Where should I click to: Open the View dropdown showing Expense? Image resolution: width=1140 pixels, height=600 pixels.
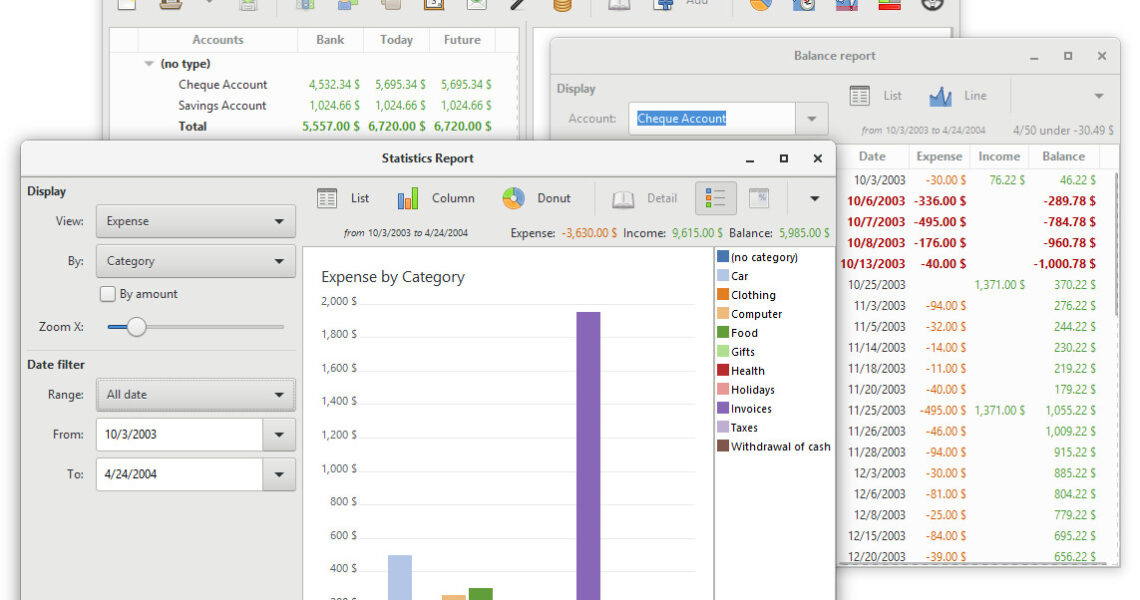(195, 221)
